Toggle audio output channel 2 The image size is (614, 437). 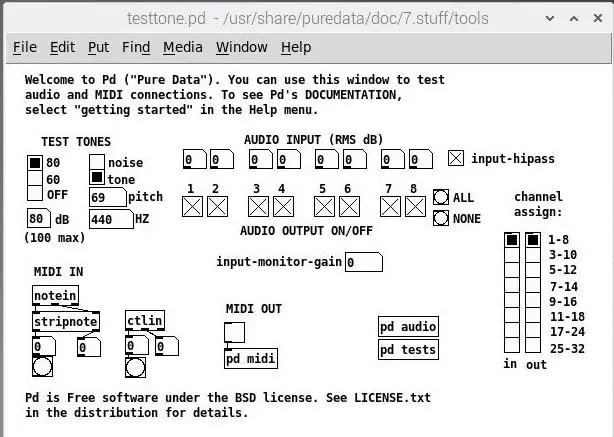[x=217, y=206]
